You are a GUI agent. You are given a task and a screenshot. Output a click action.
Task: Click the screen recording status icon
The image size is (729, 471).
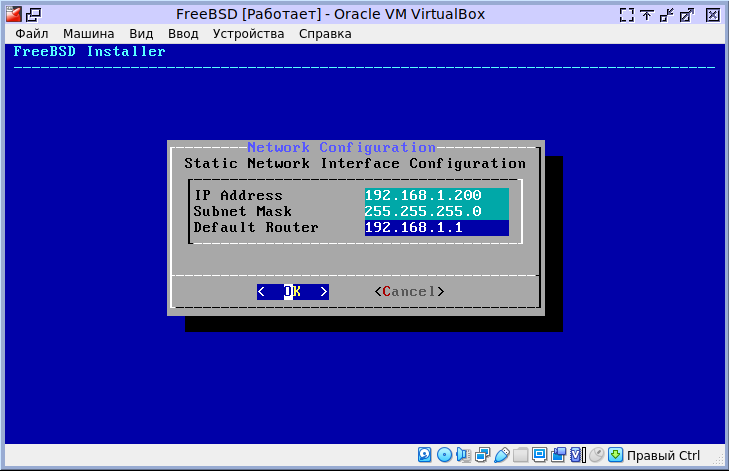558,455
